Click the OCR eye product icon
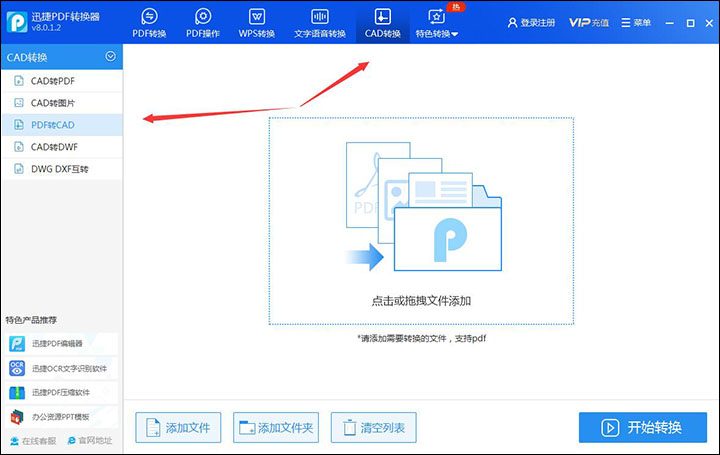This screenshot has width=720, height=455. [17, 368]
